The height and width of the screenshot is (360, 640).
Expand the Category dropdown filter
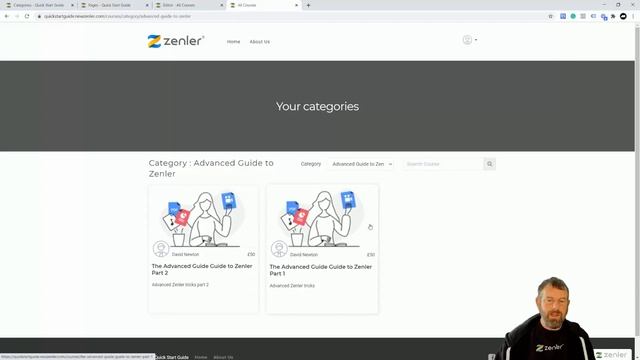coord(361,164)
